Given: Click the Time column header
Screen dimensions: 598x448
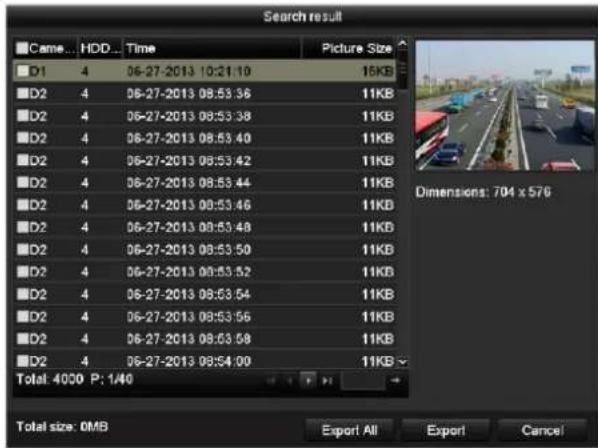Looking at the screenshot, I should coord(212,48).
